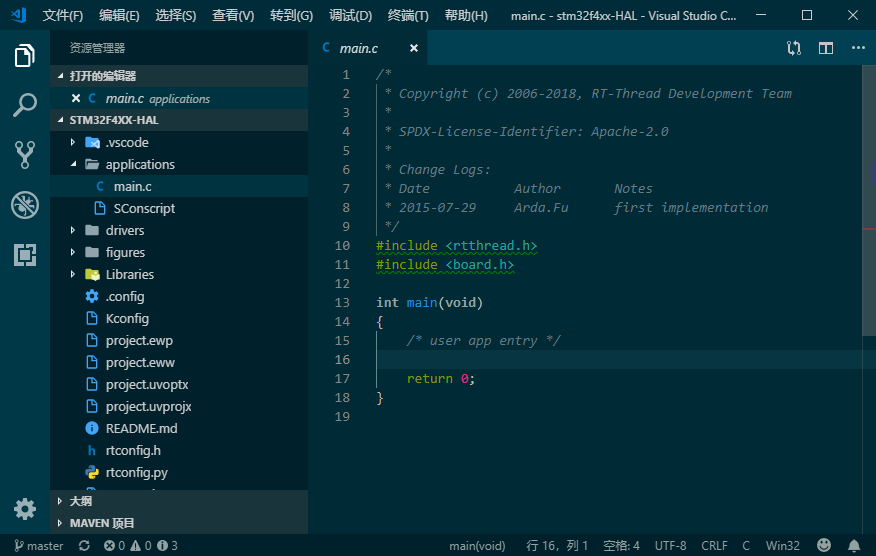
Task: Open the Kconfig file
Action: pyautogui.click(x=179, y=318)
